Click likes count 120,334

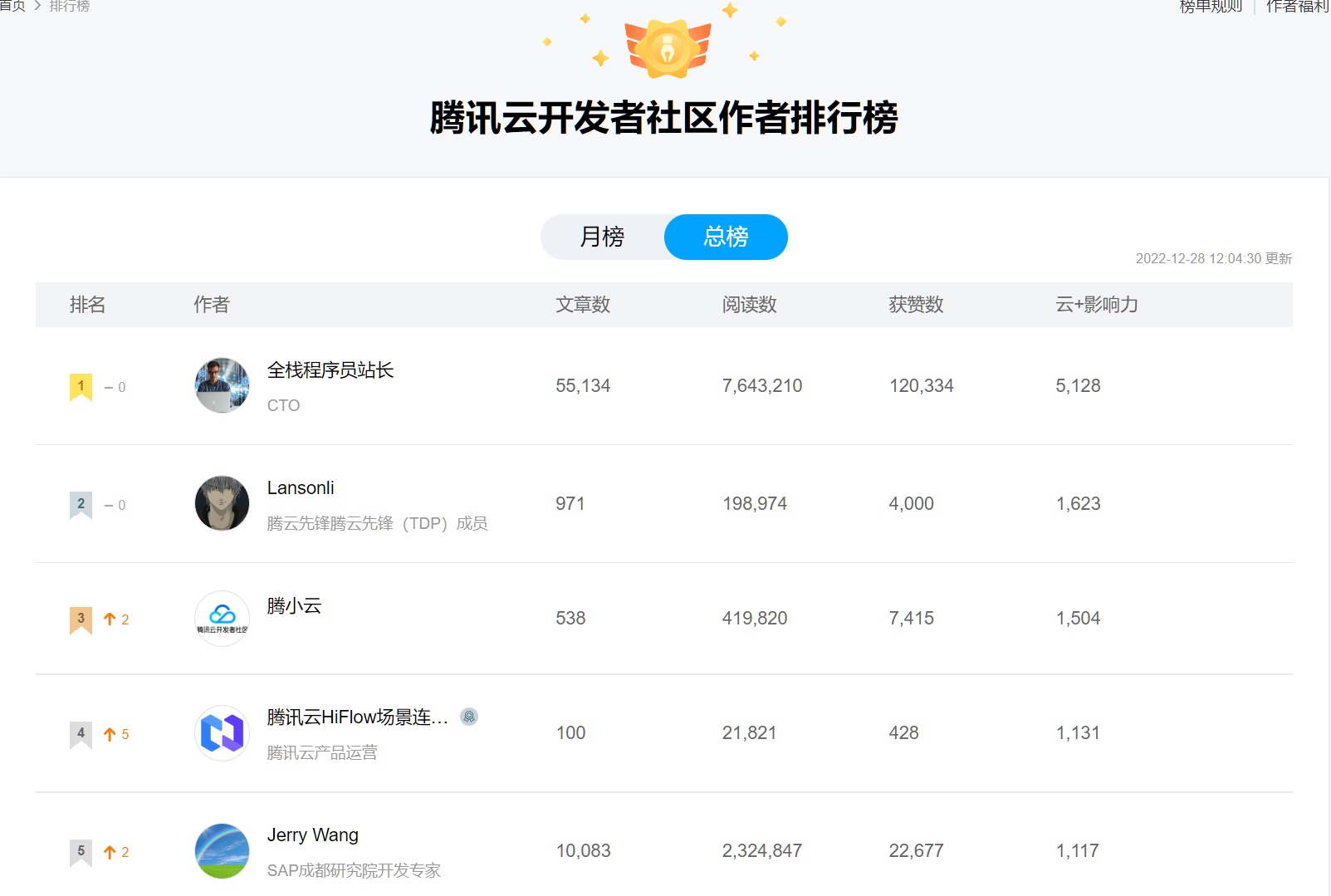922,386
